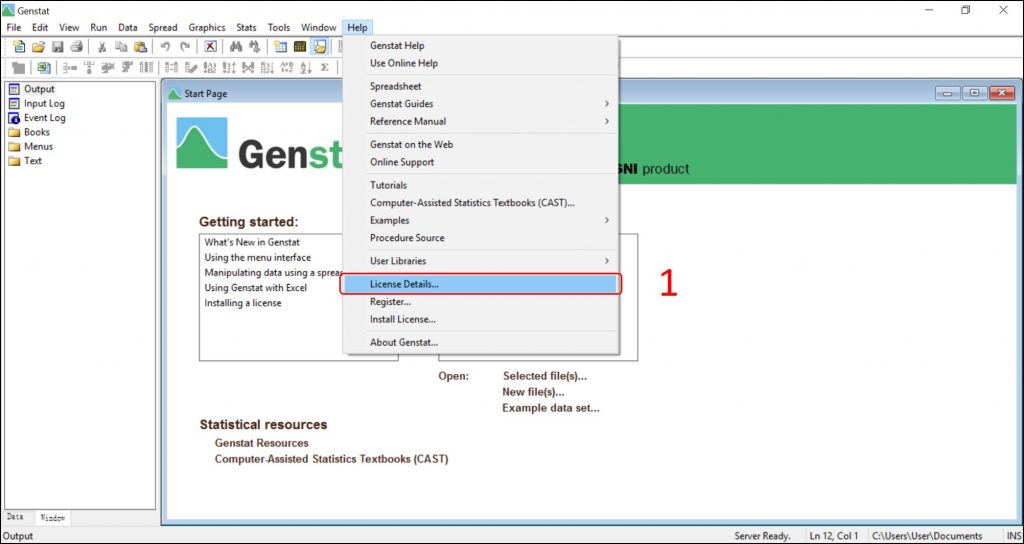This screenshot has width=1024, height=544.
Task: Click the Print toolbar icon
Action: (x=76, y=46)
